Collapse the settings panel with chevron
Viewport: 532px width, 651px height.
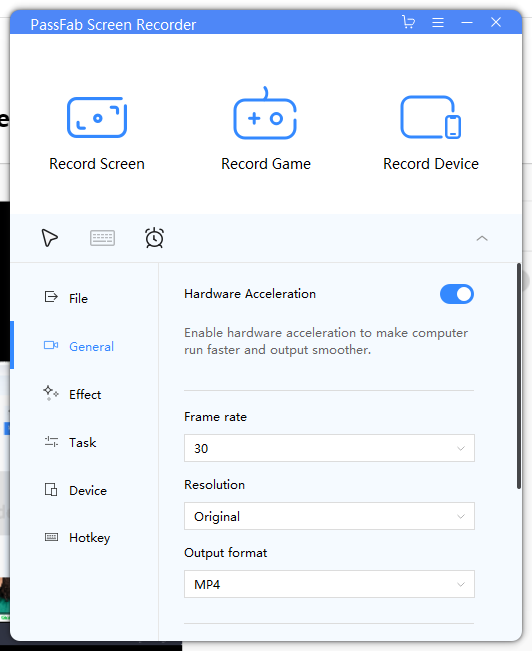[482, 238]
